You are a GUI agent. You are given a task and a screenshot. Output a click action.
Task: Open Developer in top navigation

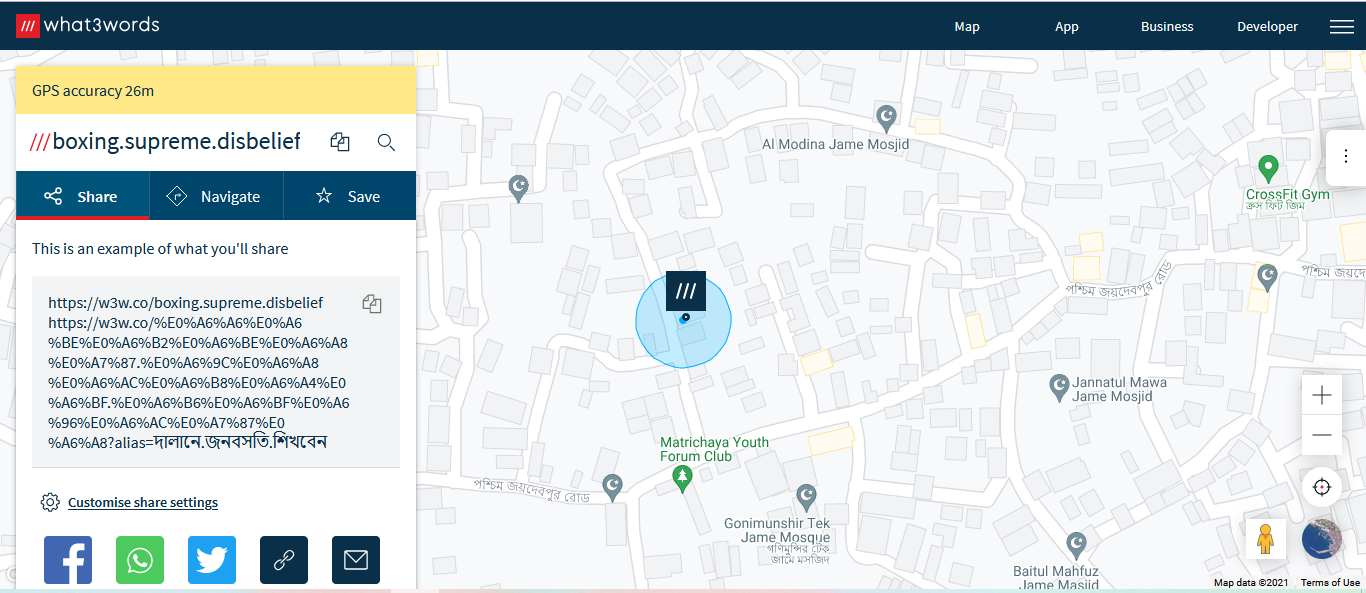1267,27
